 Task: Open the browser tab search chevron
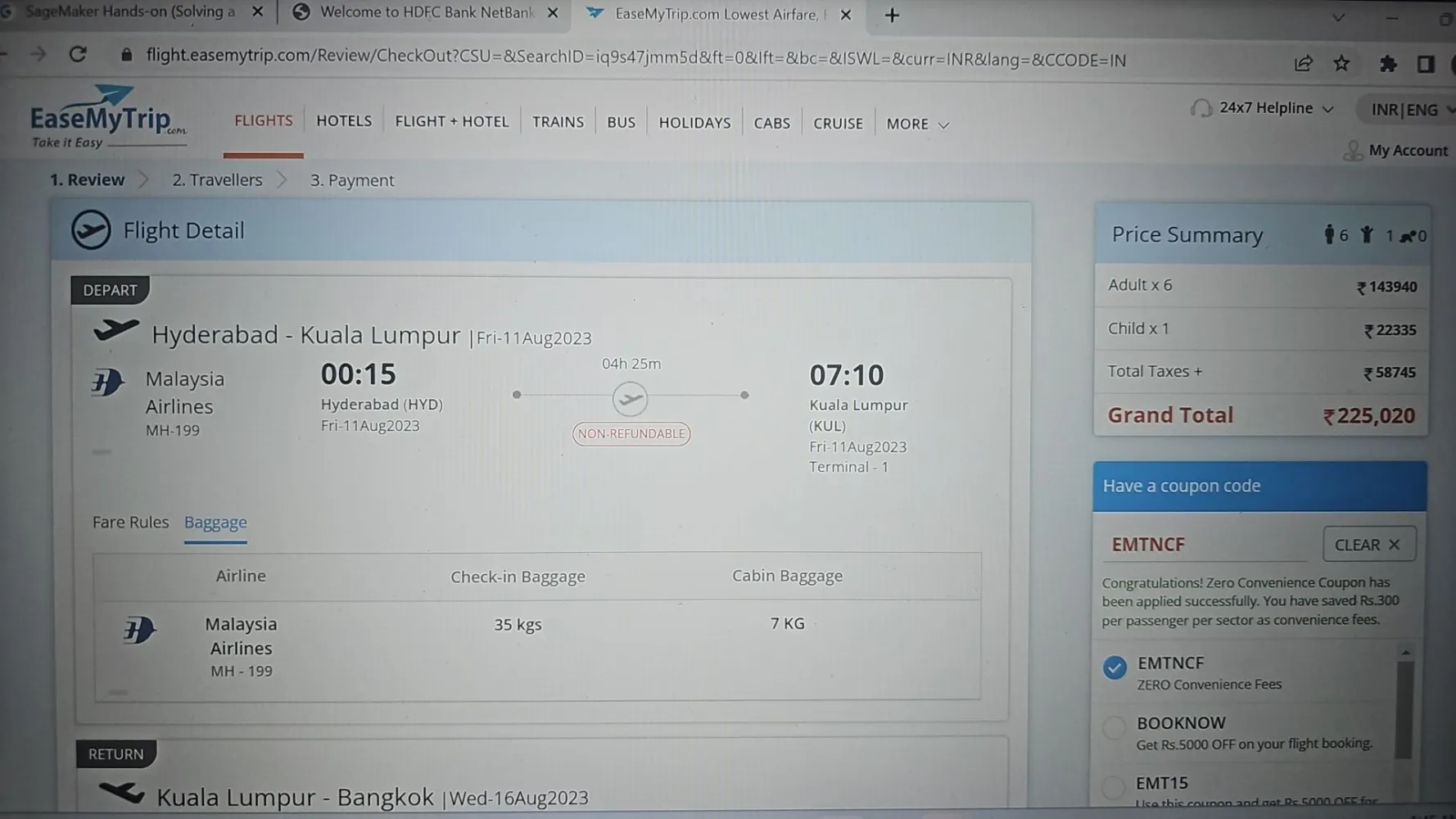(x=1338, y=17)
